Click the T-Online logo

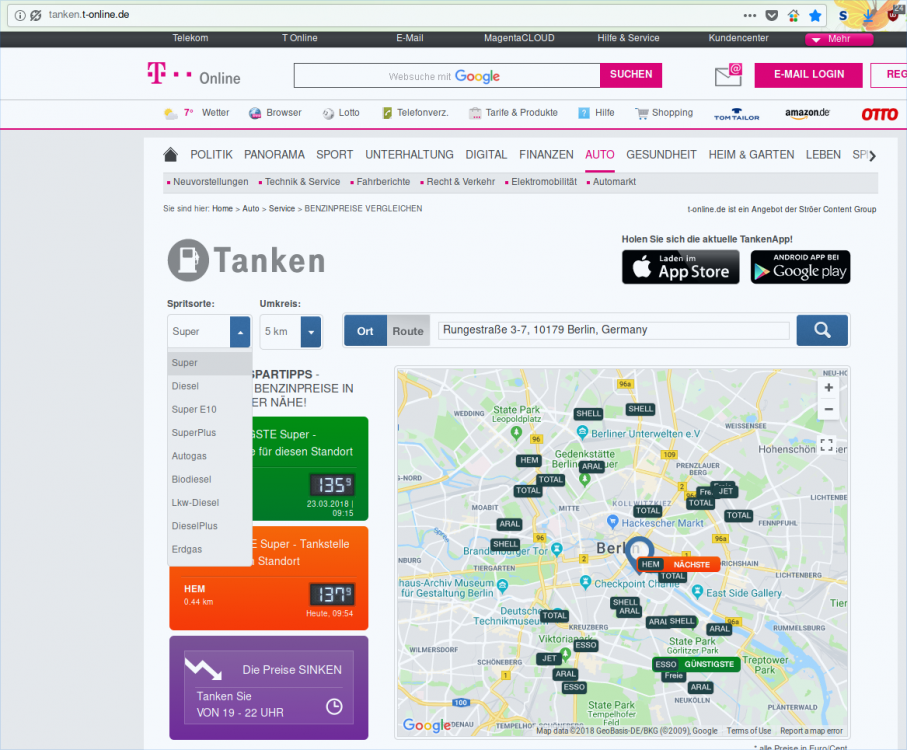pyautogui.click(x=194, y=75)
